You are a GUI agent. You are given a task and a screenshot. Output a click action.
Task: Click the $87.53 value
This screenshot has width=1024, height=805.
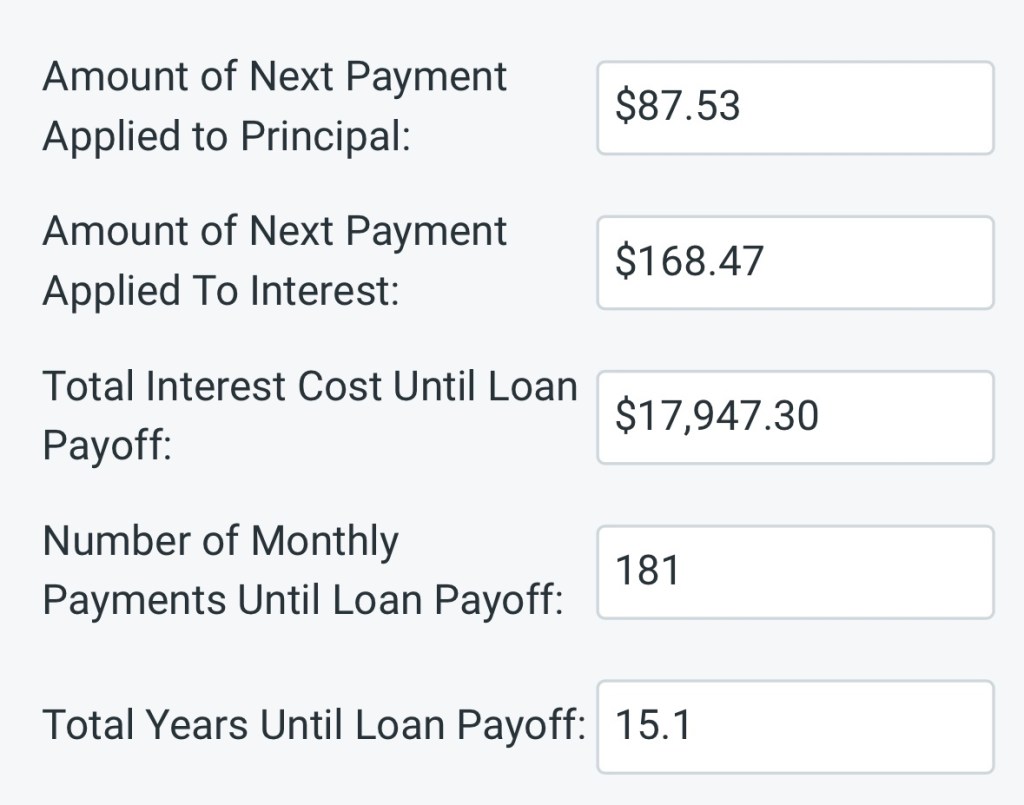677,107
